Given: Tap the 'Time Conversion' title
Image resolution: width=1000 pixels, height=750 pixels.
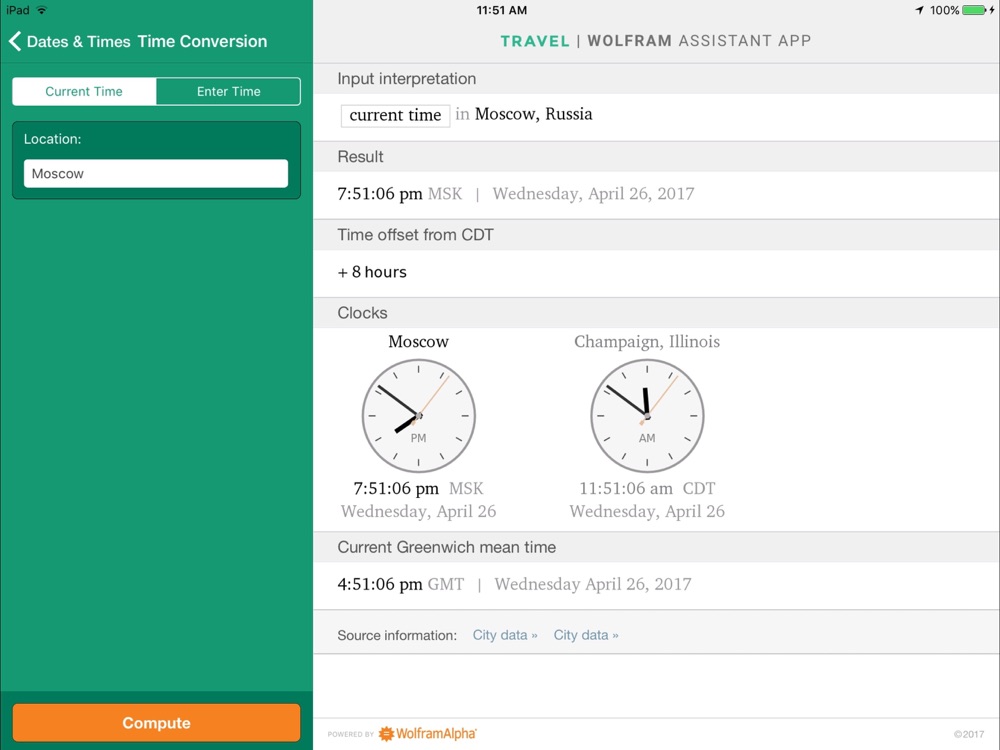Looking at the screenshot, I should pyautogui.click(x=202, y=41).
